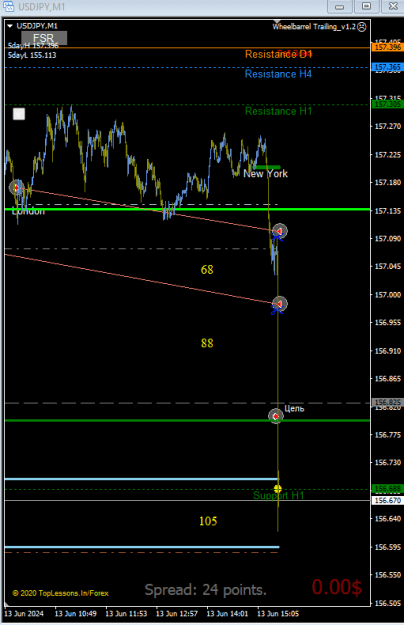Select the trade arrow marker at 157.100
404x625 pixels.
click(x=280, y=231)
